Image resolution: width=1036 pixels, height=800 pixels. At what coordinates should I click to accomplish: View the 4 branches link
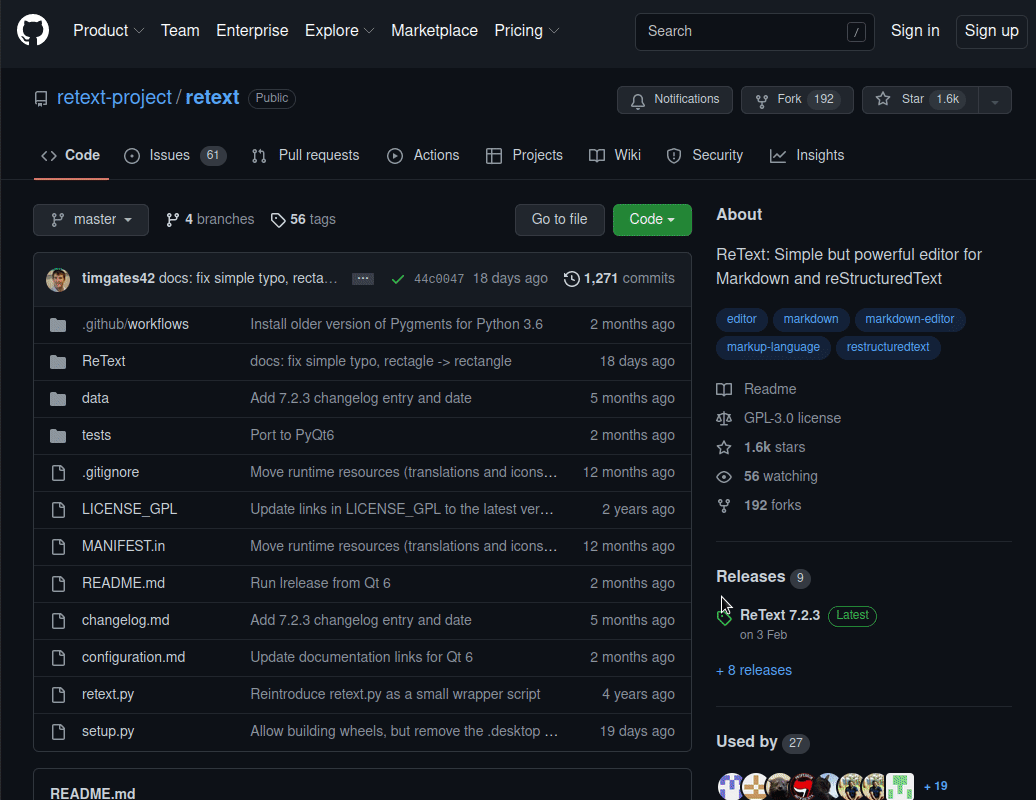tap(210, 219)
